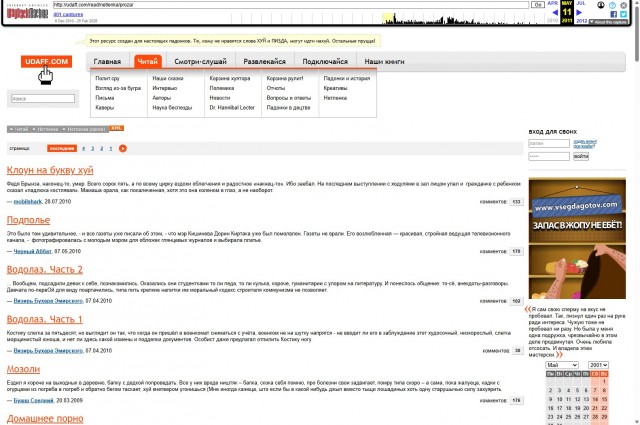Open article 'Подполье'
Screen dimensions: 640x425
click(x=28, y=220)
